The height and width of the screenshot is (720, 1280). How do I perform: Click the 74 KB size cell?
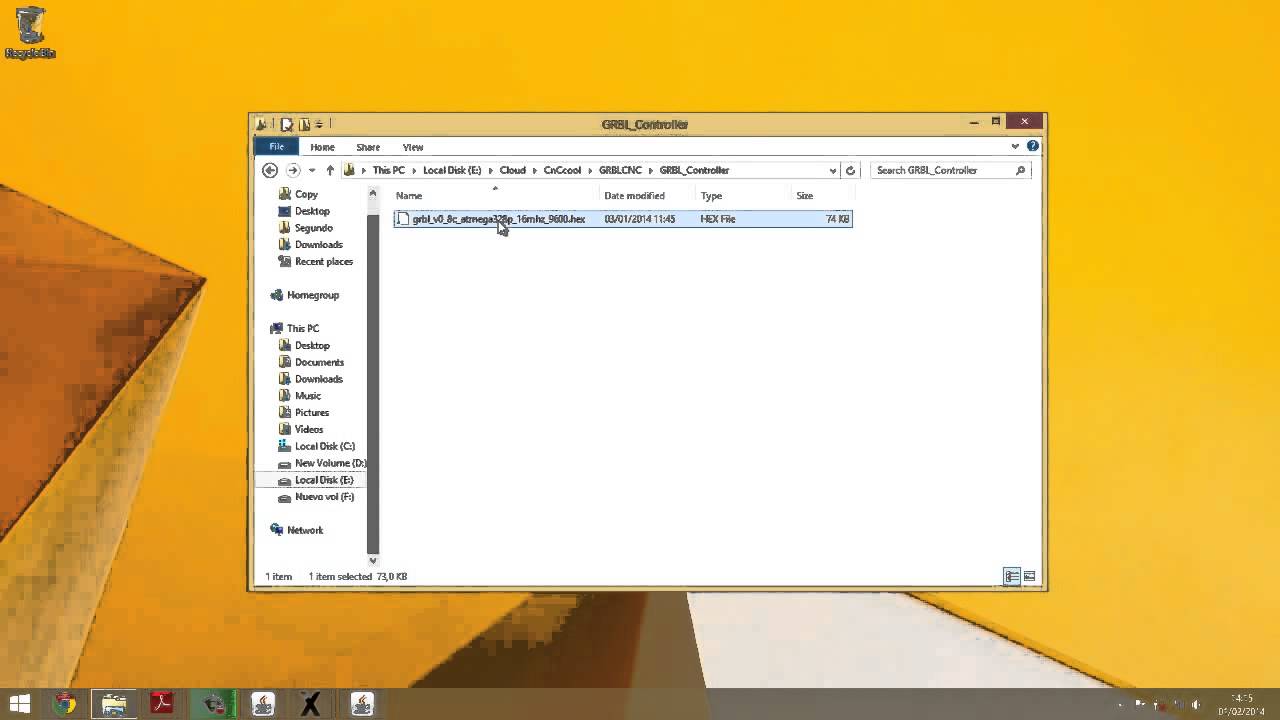click(x=838, y=219)
